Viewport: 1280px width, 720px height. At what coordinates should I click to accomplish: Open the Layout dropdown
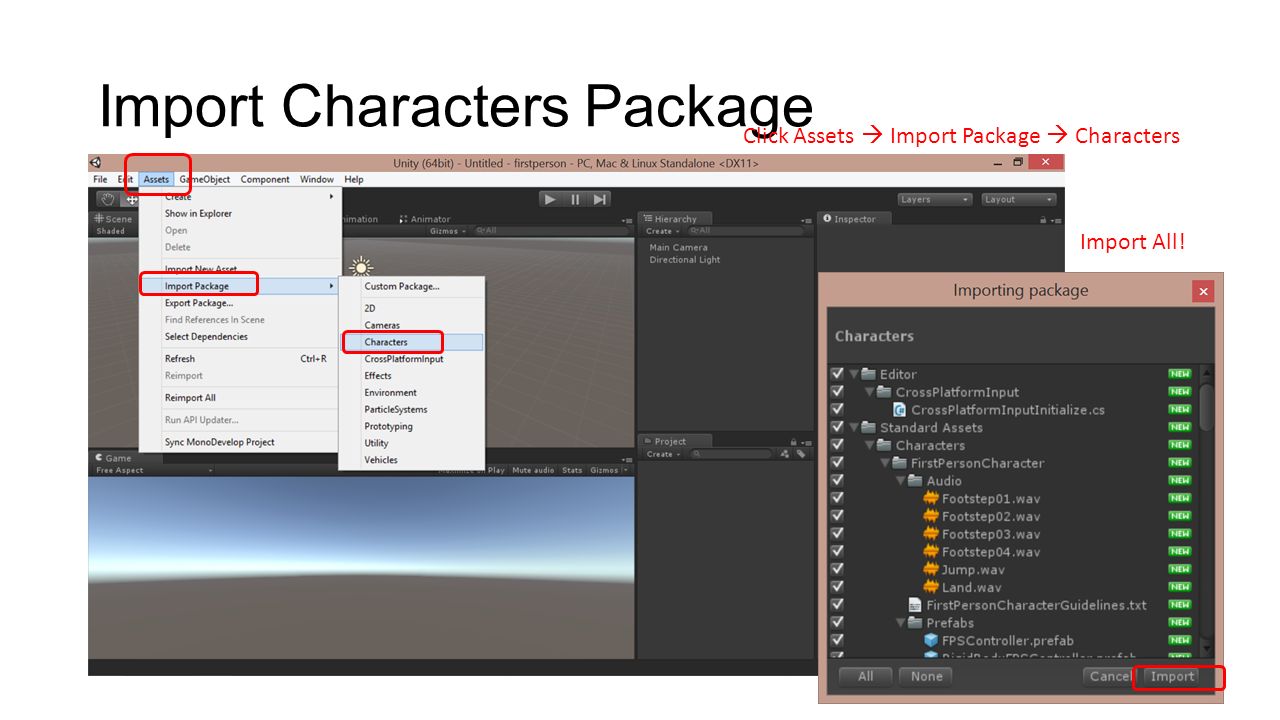tap(1018, 199)
